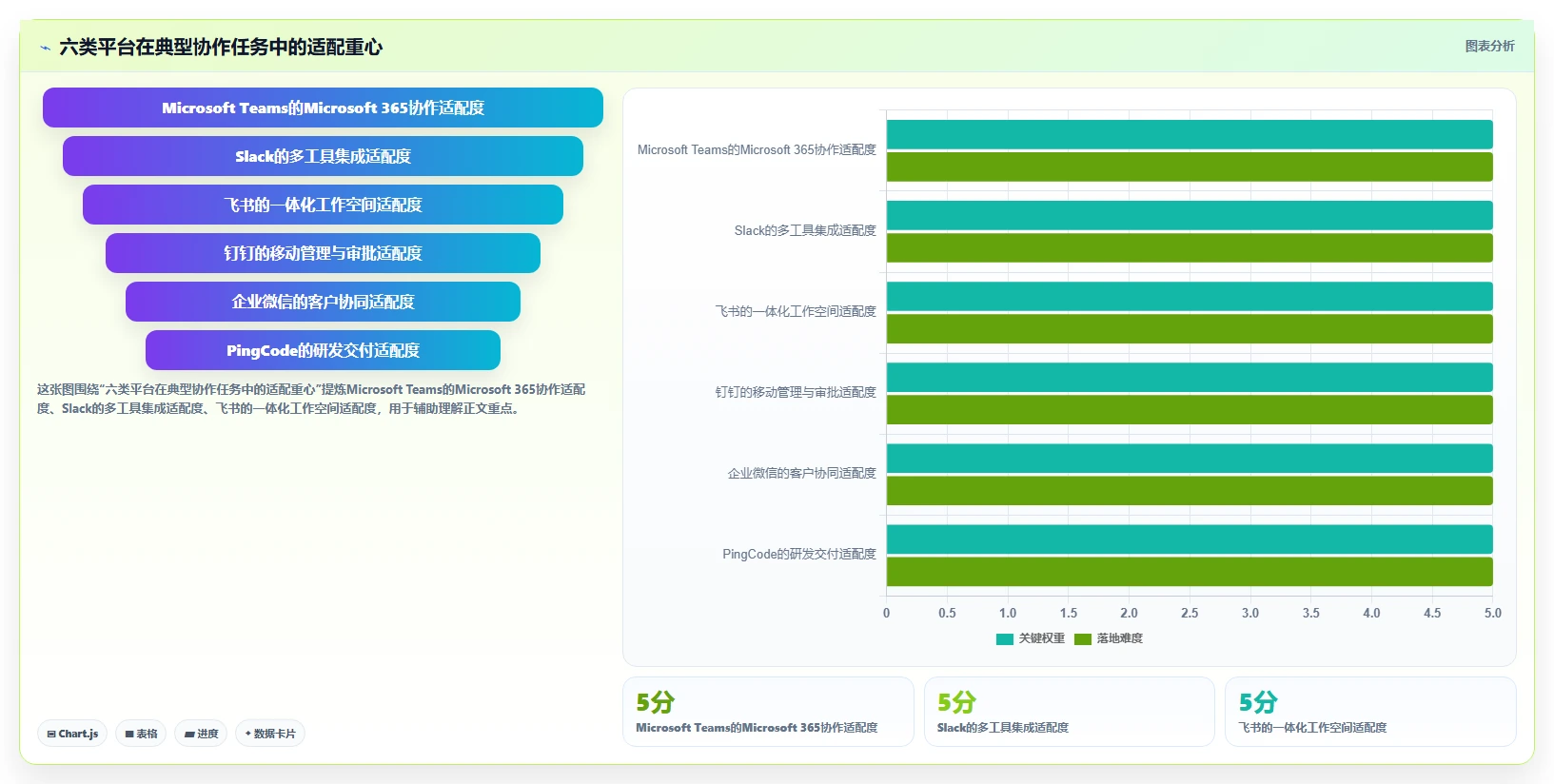Click the green bar for PingCode row

[x=1190, y=571]
